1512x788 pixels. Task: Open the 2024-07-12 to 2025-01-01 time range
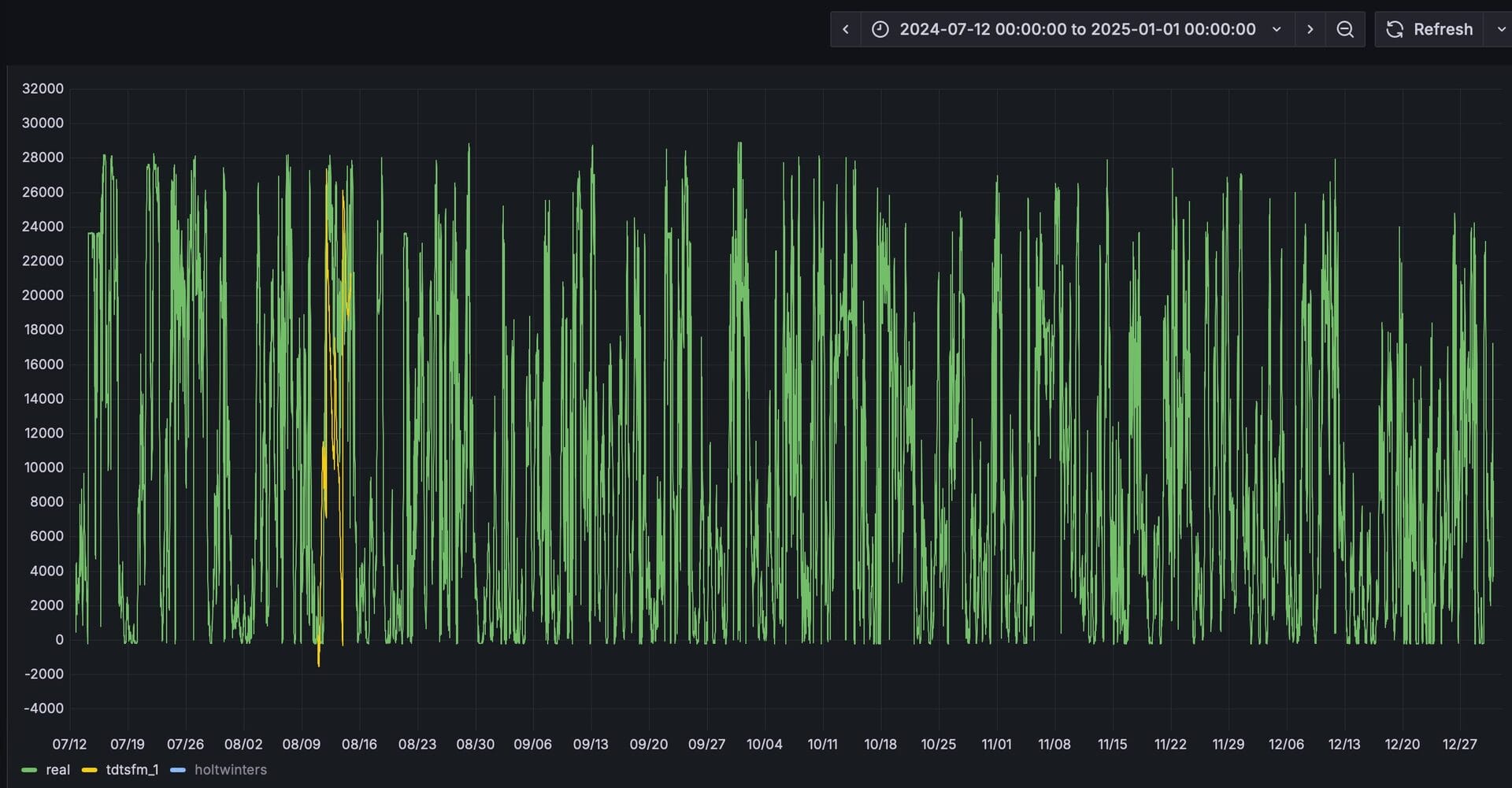[1077, 29]
